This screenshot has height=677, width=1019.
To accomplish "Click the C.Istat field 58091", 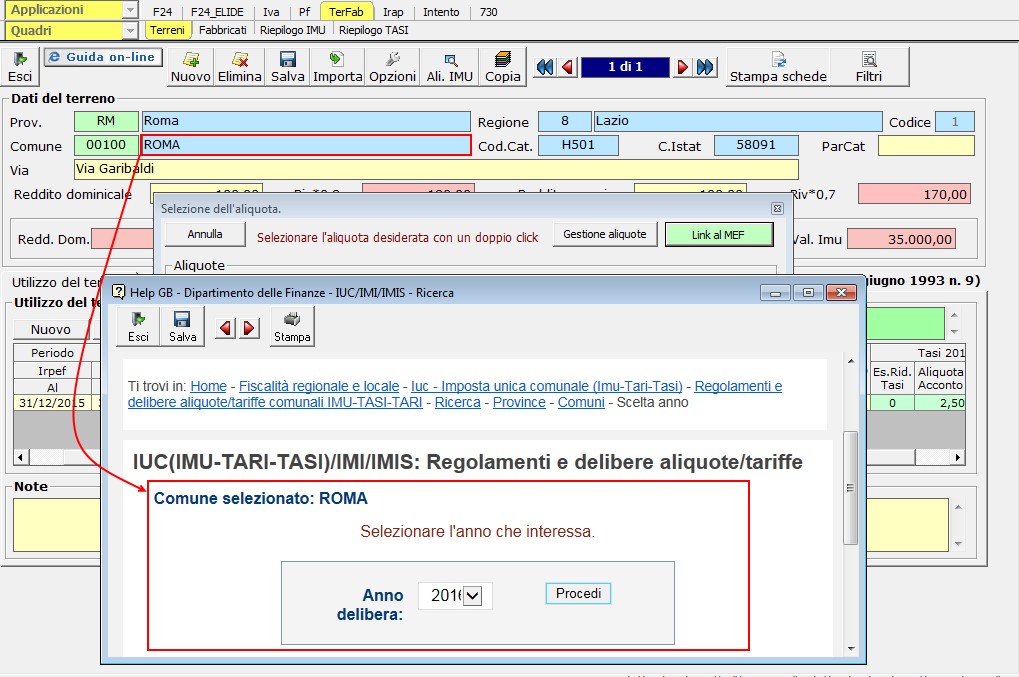I will (756, 145).
